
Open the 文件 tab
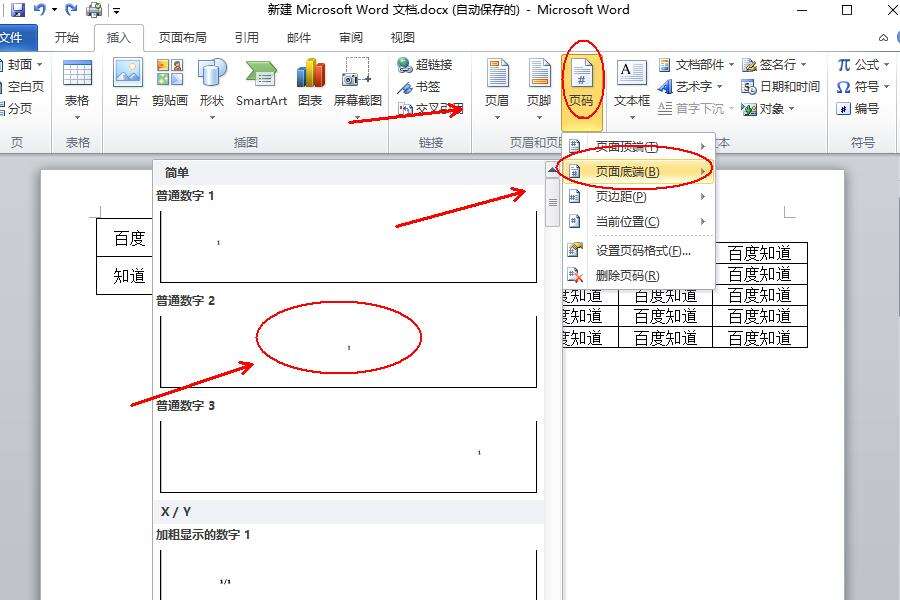[x=13, y=38]
